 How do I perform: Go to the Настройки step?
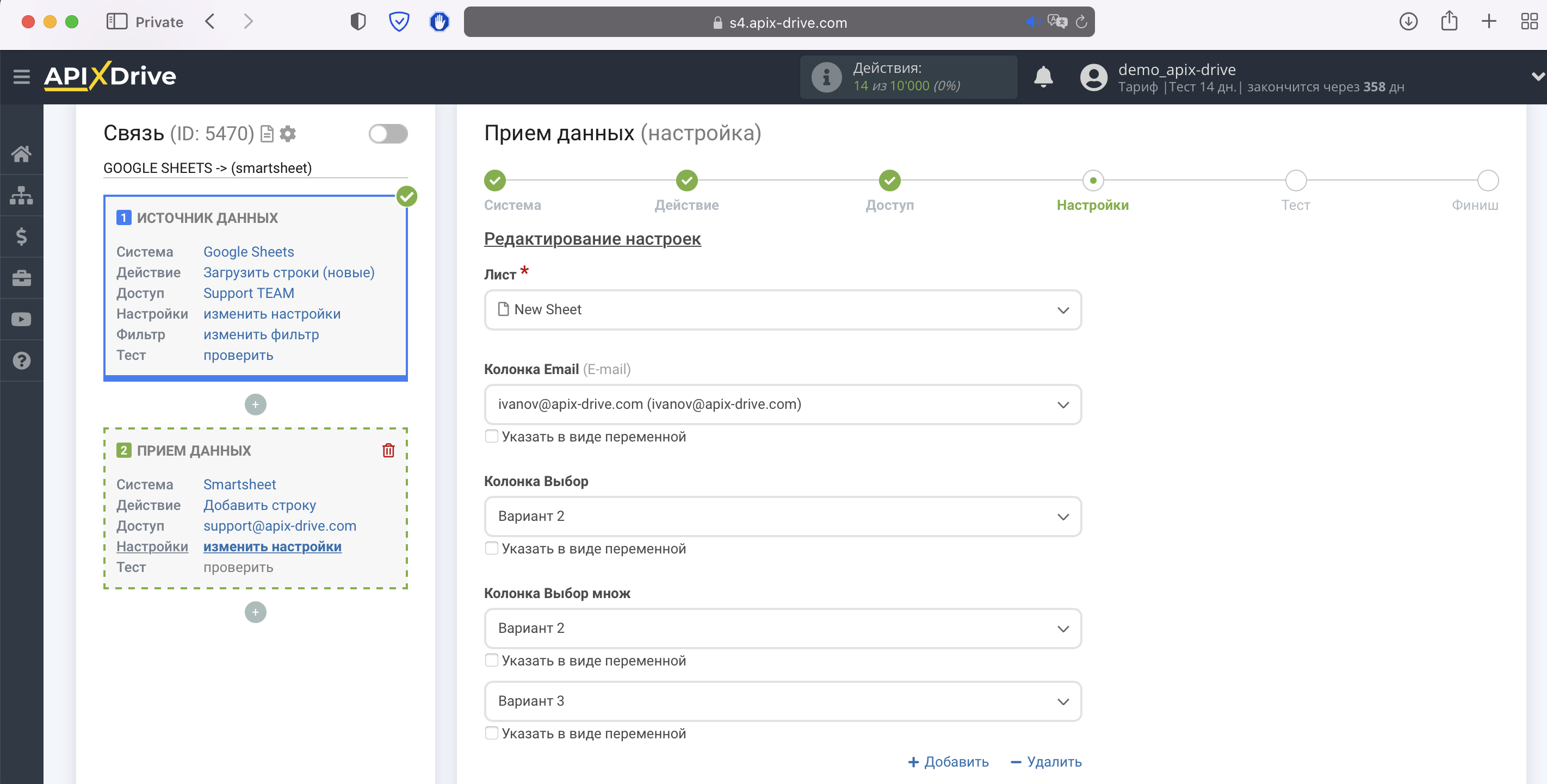click(1093, 180)
